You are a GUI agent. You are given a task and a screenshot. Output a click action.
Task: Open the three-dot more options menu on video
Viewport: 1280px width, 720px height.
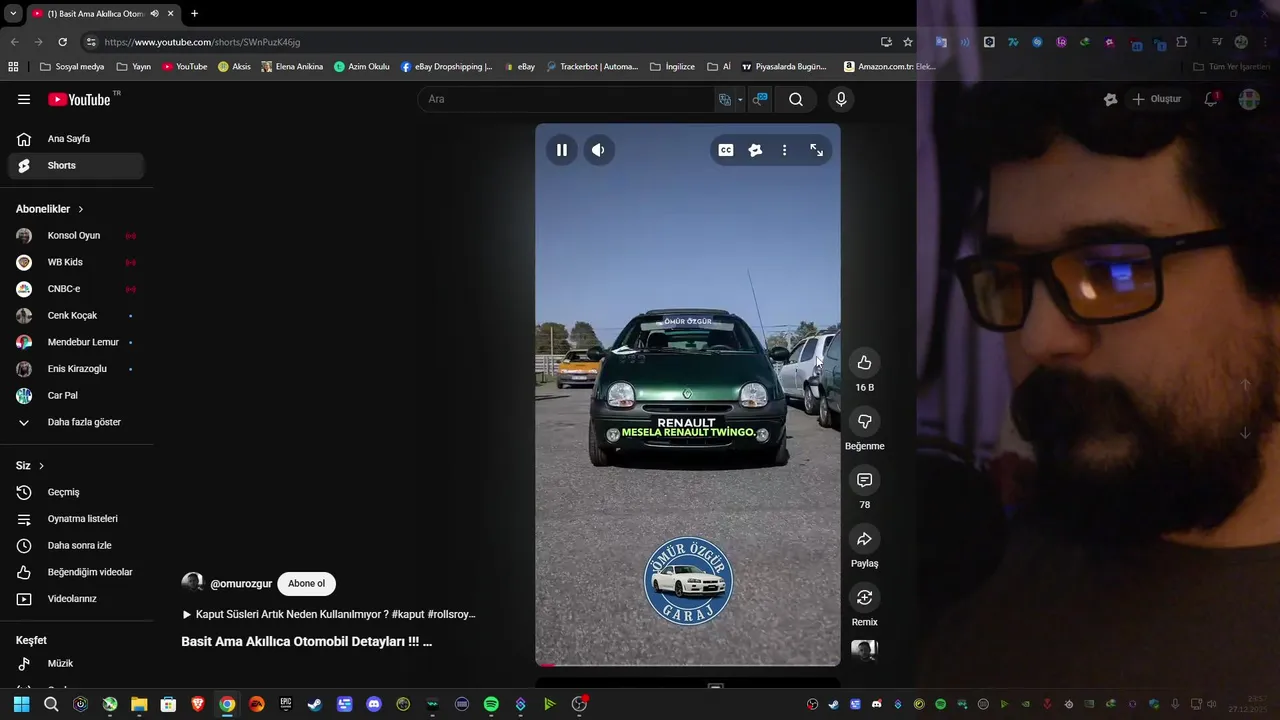coord(784,150)
